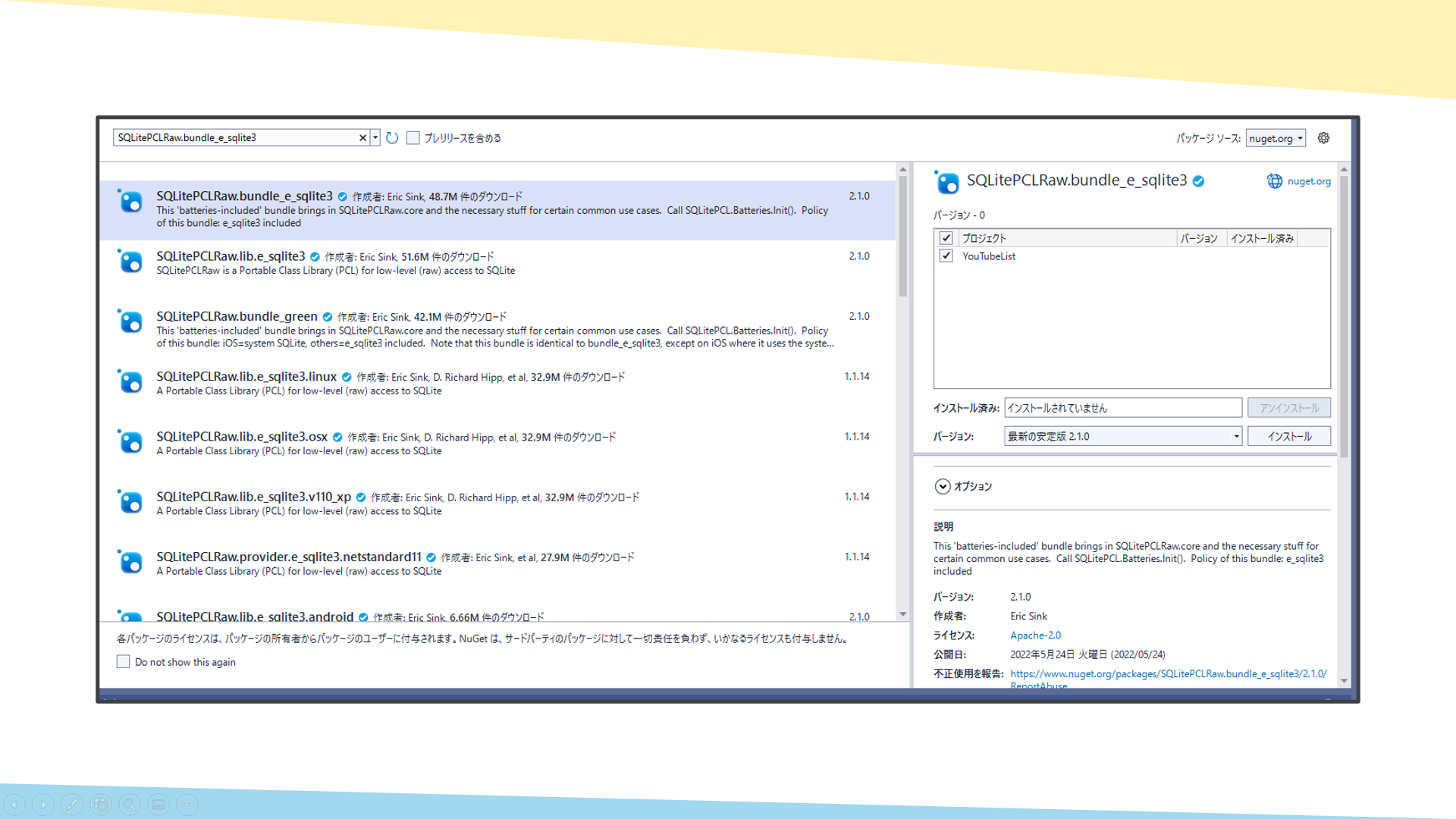Open the 最新の安定版 2.1.0 version dropdown
This screenshot has width=1456, height=819.
click(x=1123, y=436)
